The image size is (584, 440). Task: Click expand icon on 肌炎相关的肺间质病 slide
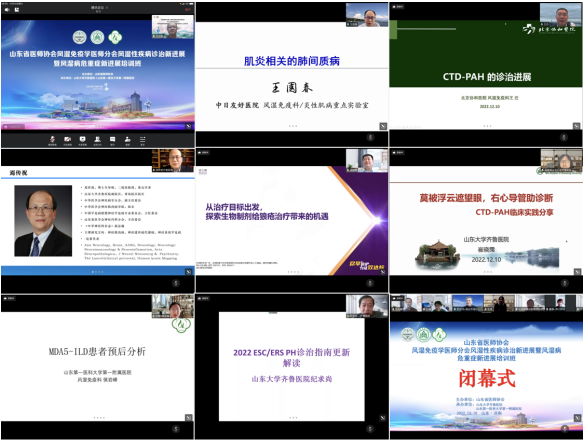(x=383, y=126)
